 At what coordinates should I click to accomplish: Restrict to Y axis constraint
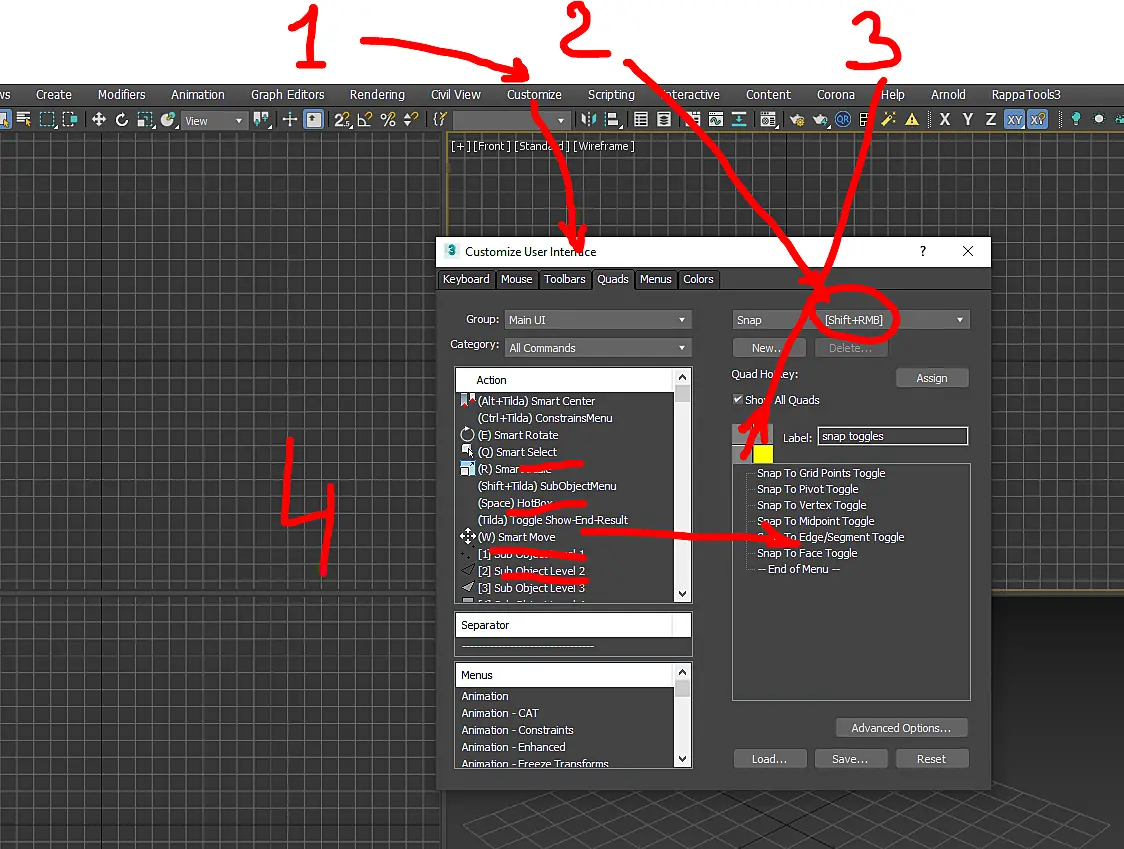click(x=968, y=120)
